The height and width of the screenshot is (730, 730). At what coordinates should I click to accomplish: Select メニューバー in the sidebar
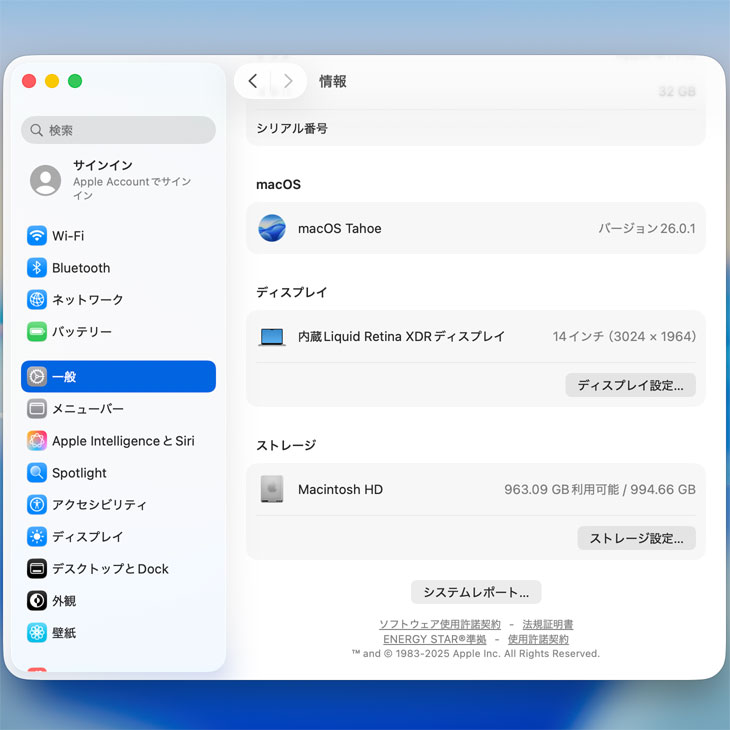[87, 409]
